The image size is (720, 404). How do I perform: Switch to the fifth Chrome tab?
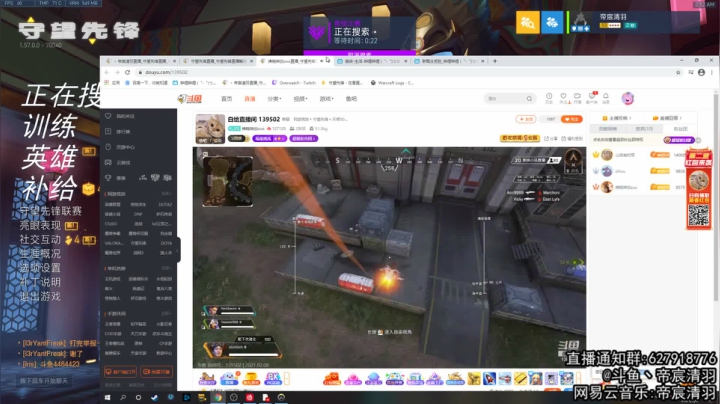450,61
